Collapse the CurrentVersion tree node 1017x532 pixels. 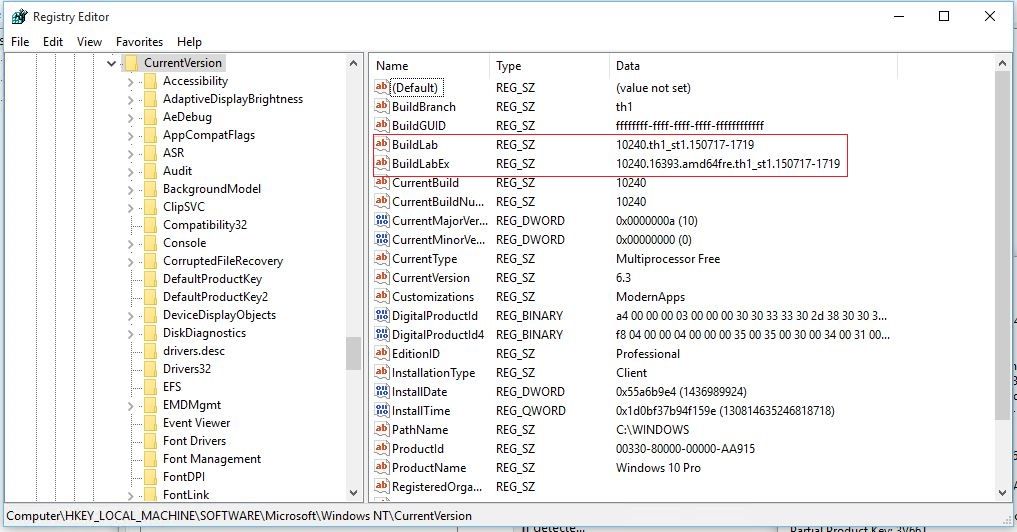(112, 63)
